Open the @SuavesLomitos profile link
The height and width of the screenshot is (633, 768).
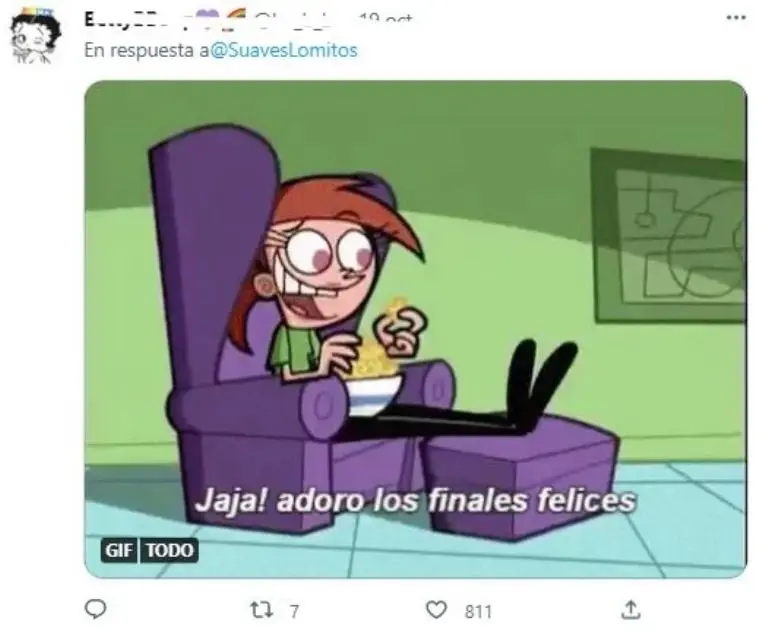(284, 50)
